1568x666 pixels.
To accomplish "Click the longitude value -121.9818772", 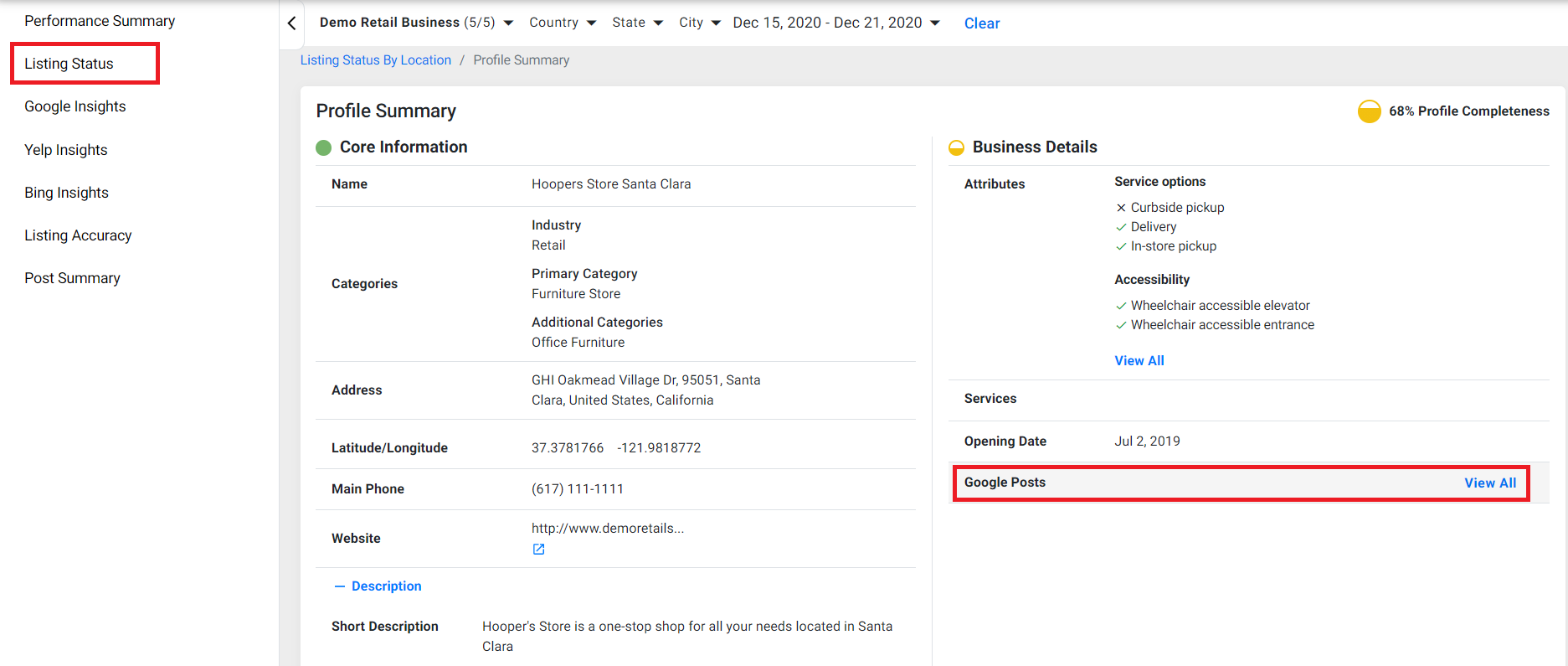I will coord(659,448).
